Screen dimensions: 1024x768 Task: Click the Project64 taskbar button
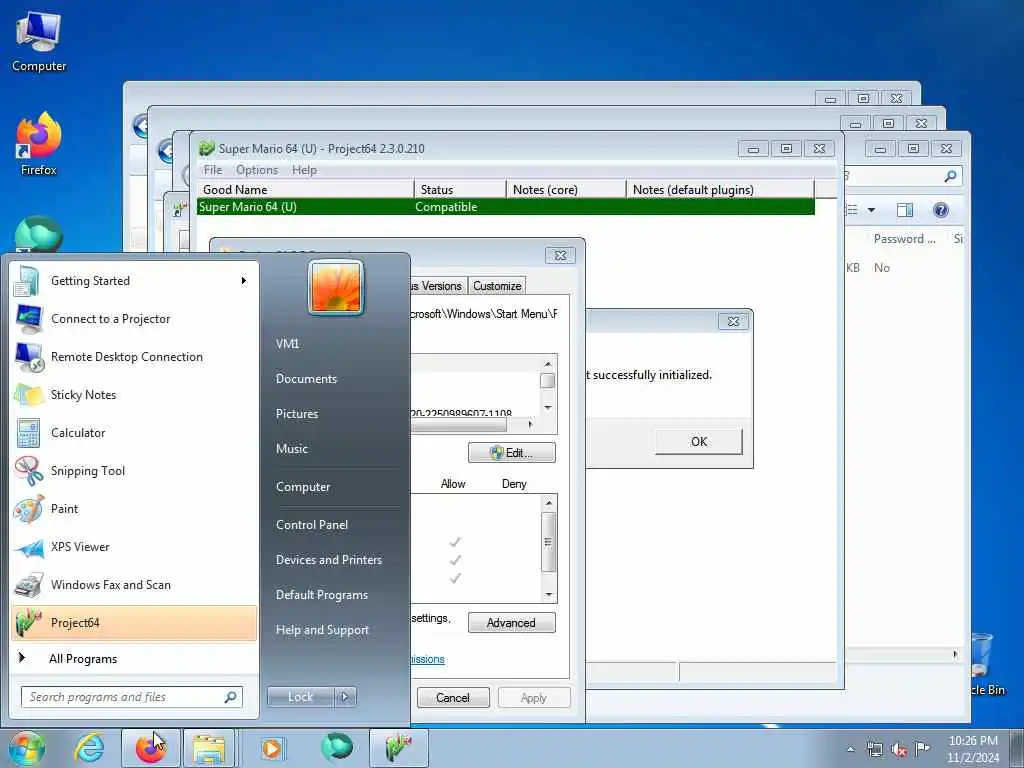[398, 748]
